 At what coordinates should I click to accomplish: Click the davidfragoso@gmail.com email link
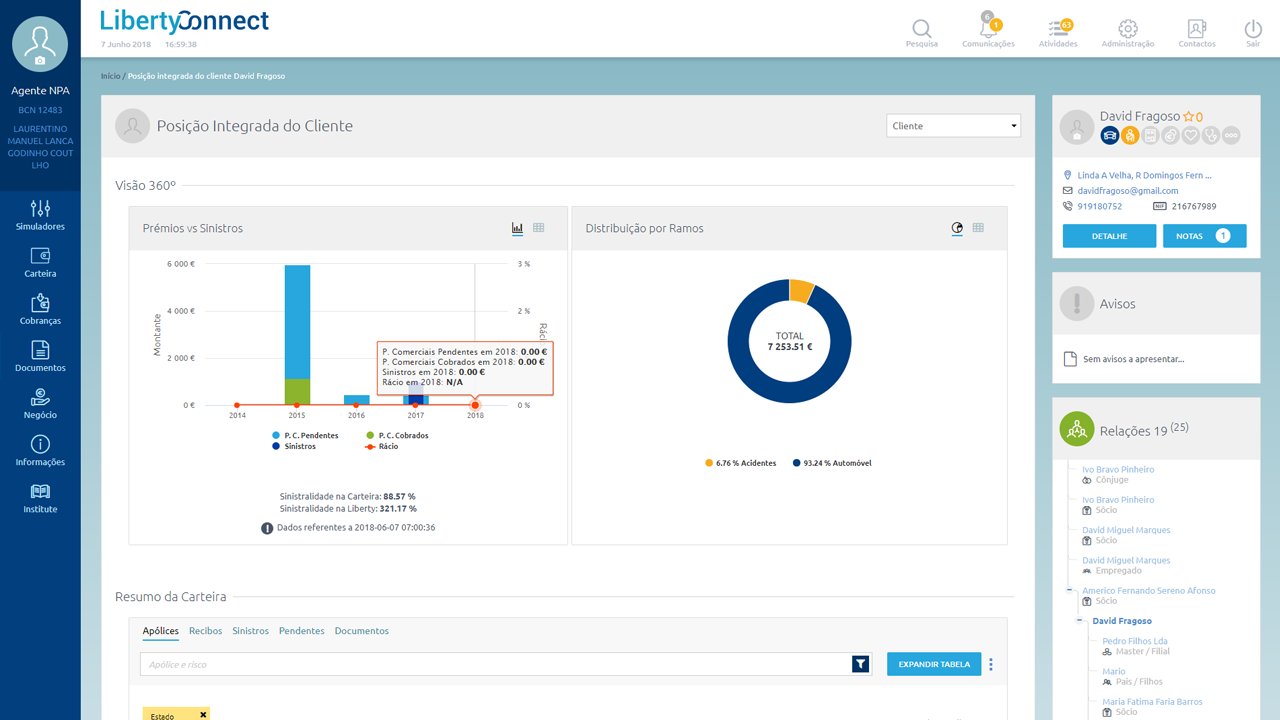click(x=1127, y=190)
